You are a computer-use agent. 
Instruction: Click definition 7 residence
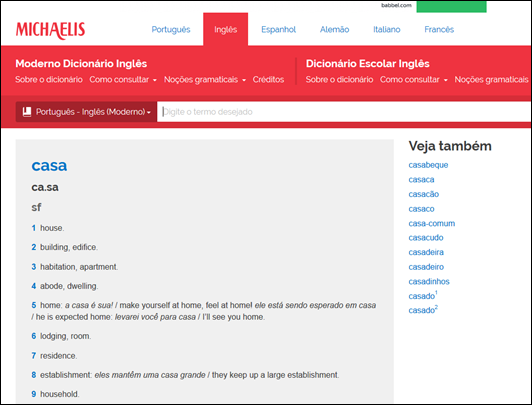click(54, 356)
